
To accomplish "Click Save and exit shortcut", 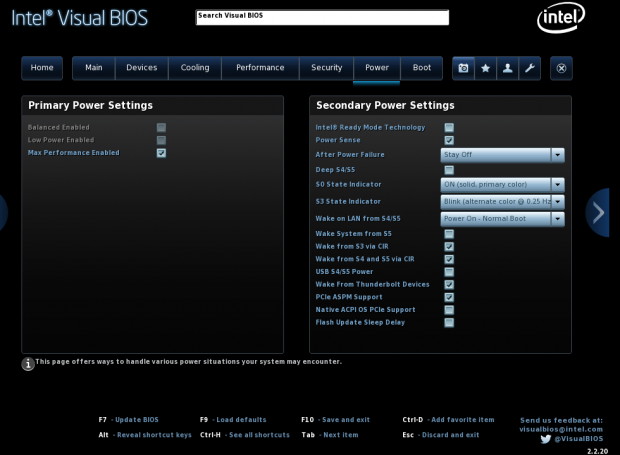I will click(346, 420).
